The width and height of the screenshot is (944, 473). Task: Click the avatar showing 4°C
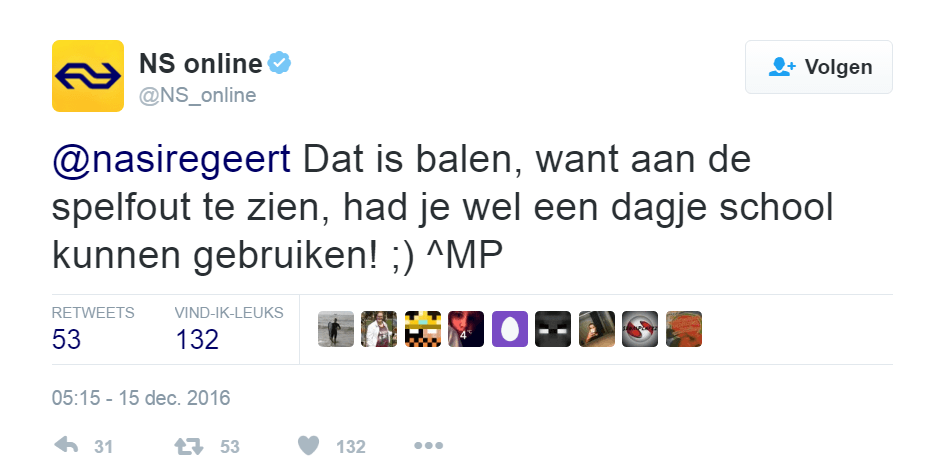tap(466, 329)
